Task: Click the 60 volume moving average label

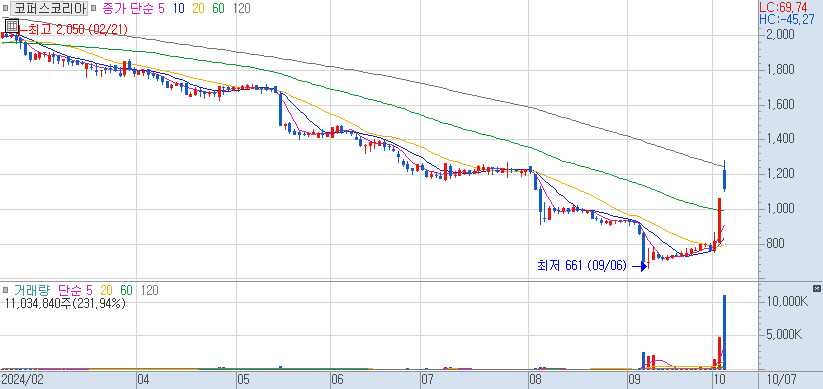Action: (x=126, y=290)
